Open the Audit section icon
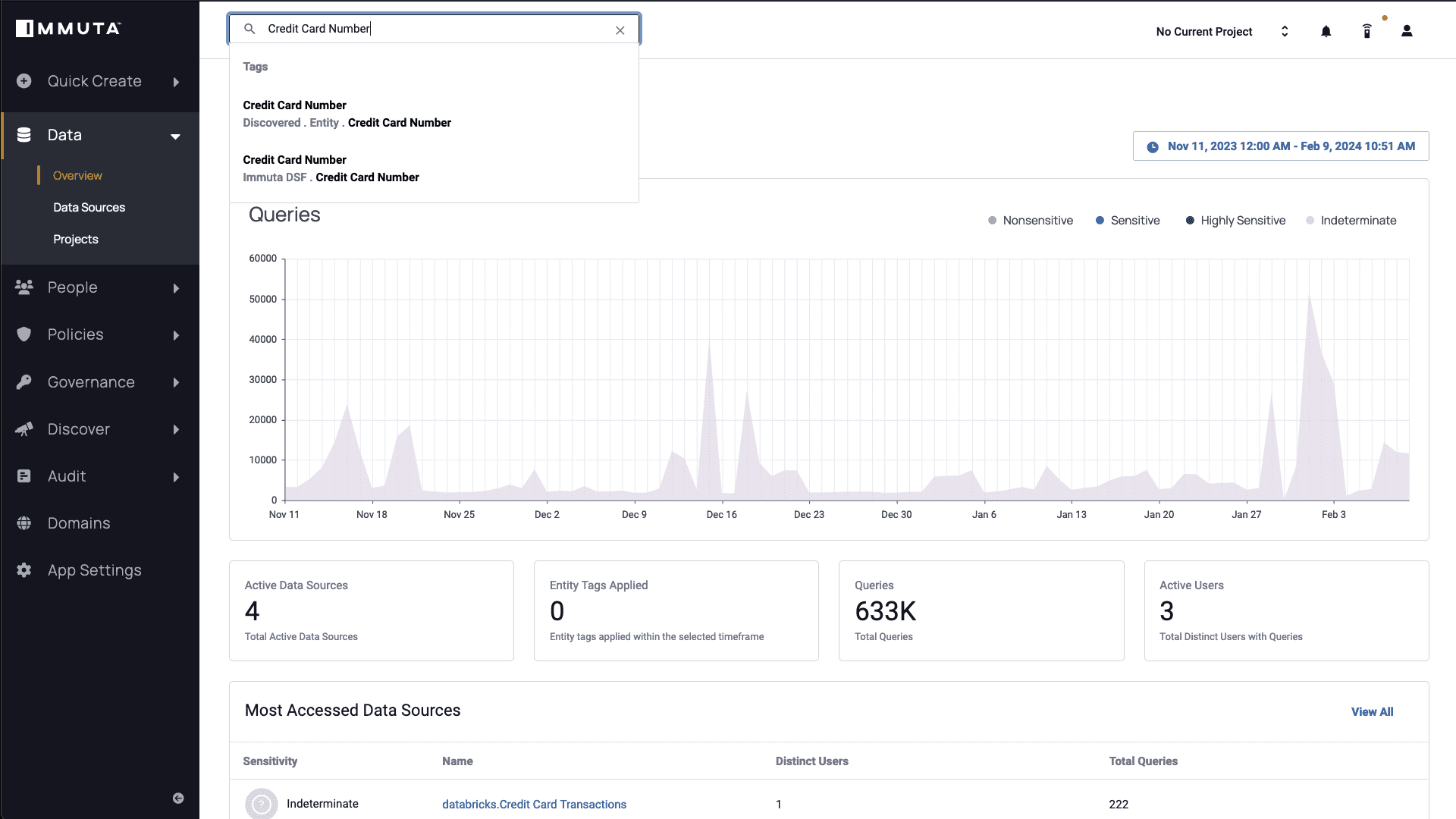1456x819 pixels. tap(24, 476)
